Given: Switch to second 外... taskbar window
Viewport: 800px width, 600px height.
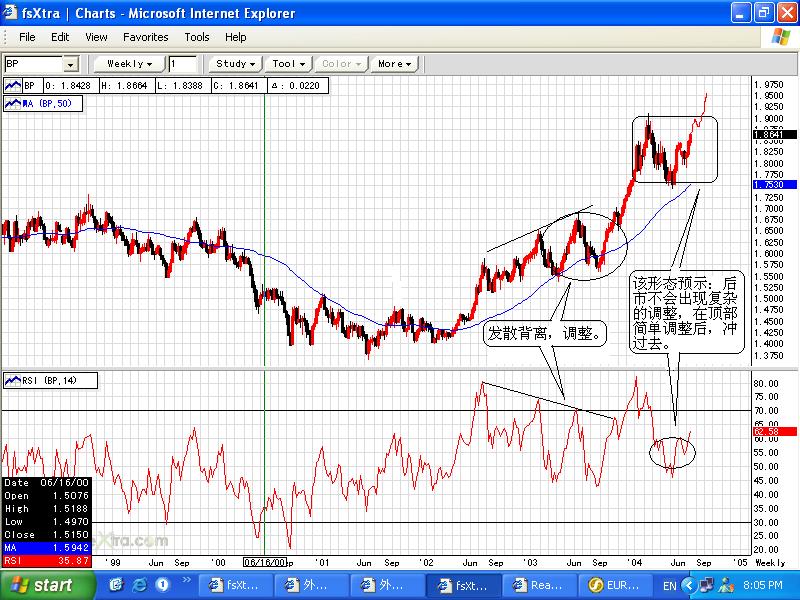Looking at the screenshot, I should click(x=386, y=585).
